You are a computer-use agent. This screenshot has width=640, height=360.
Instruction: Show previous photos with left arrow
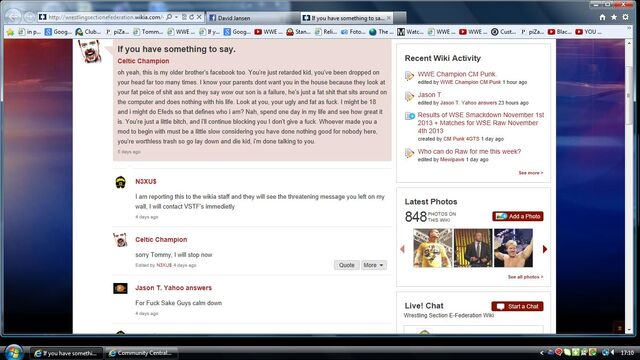[402, 249]
